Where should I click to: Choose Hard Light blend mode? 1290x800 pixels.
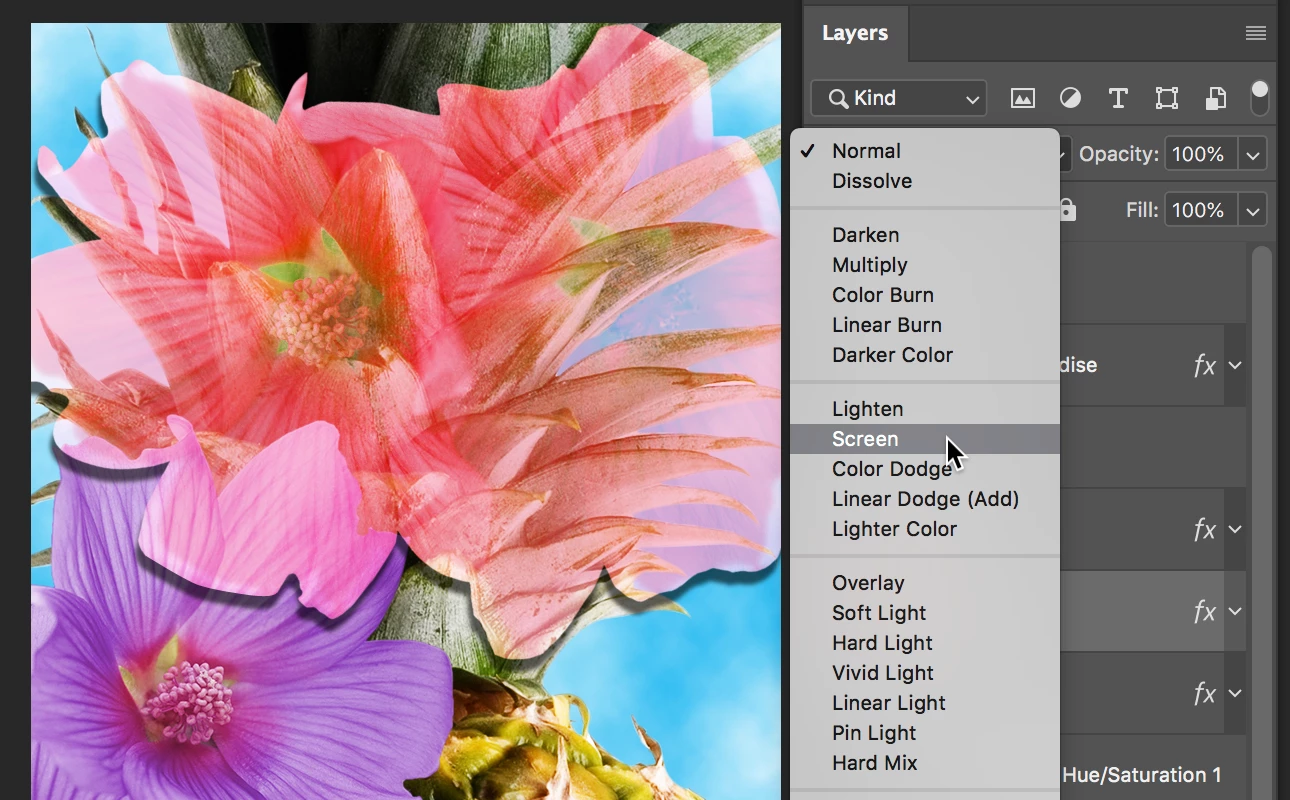click(925, 643)
